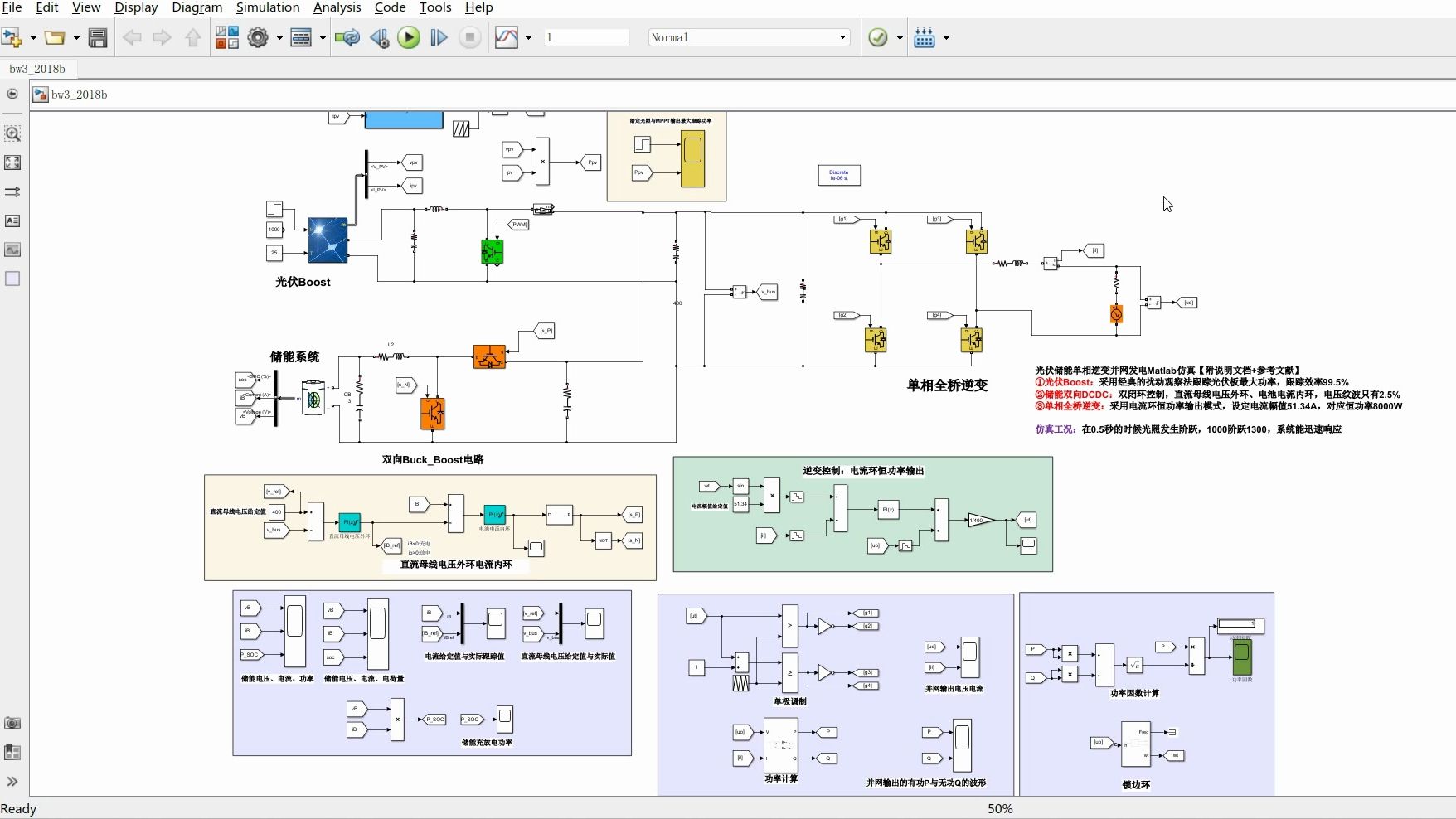
Task: Open the Library Browser icon
Action: (227, 37)
